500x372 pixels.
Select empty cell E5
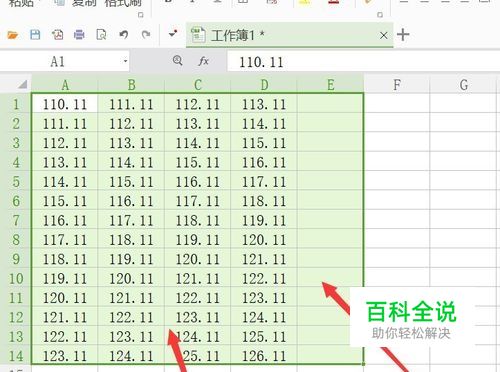pos(330,182)
